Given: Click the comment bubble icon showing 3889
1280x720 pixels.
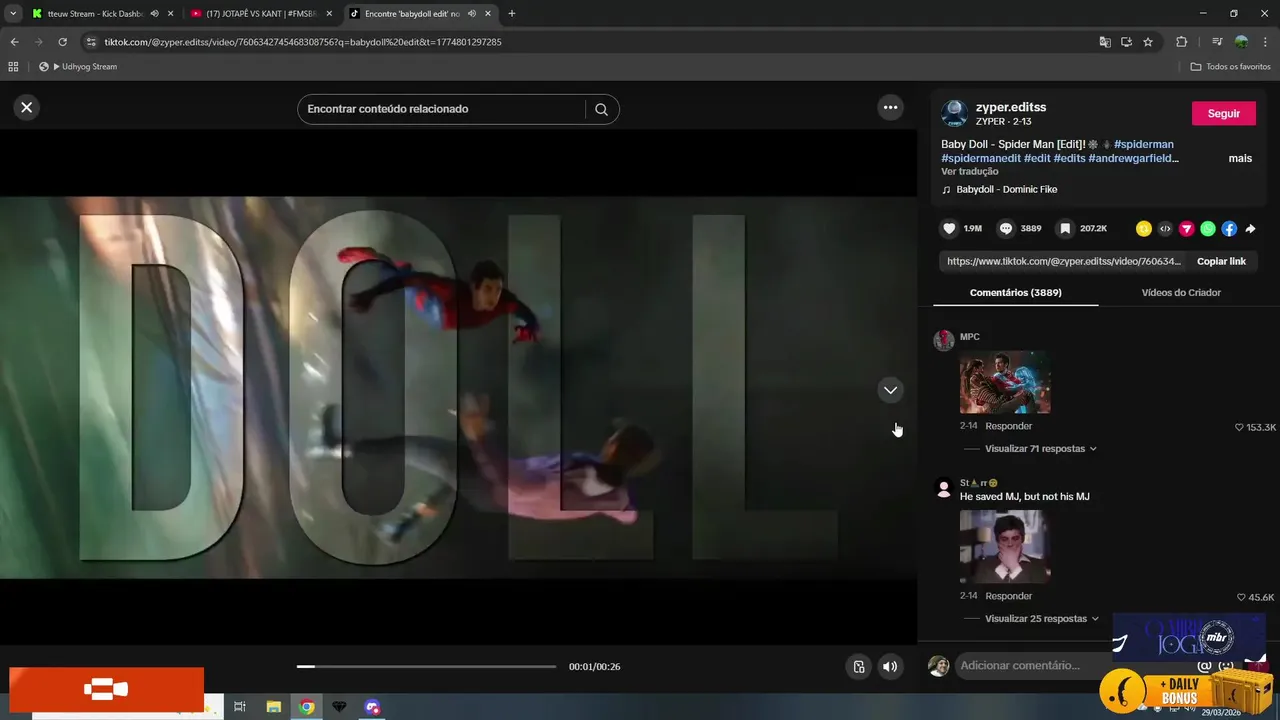Looking at the screenshot, I should (1006, 229).
